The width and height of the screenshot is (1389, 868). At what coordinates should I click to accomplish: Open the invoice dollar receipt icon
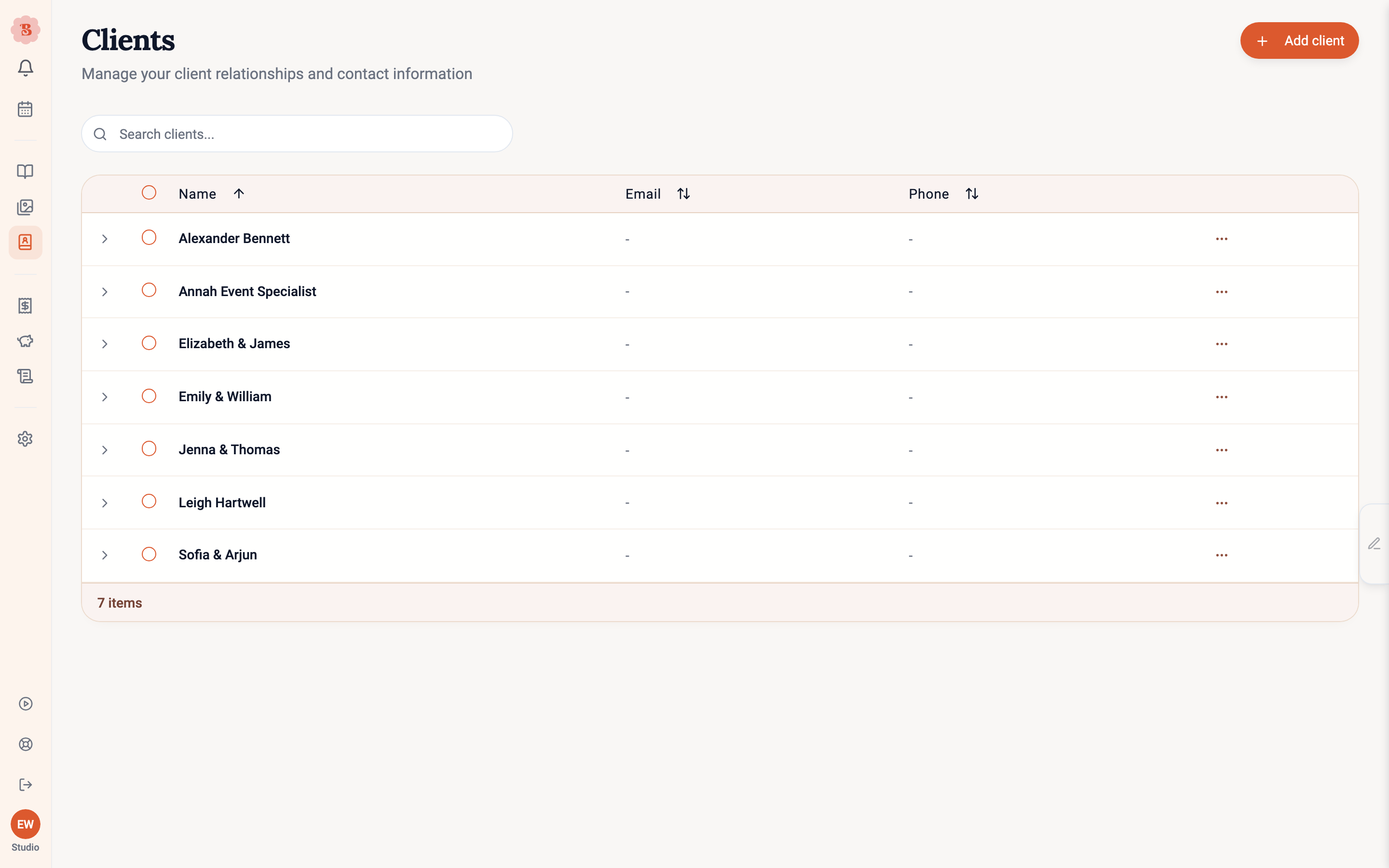pos(25,305)
